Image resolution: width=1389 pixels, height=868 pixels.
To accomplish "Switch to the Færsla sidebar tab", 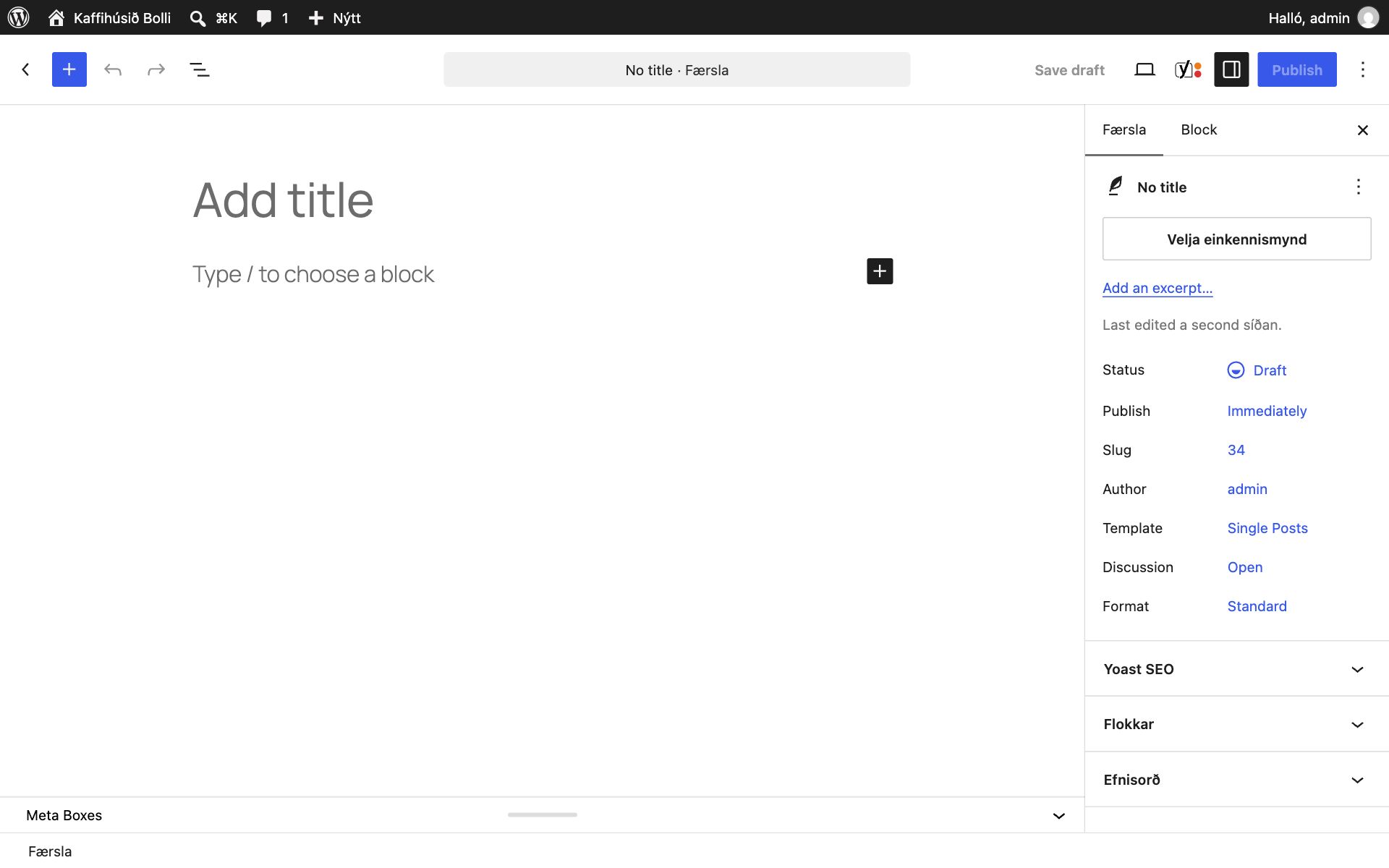I will tap(1124, 130).
